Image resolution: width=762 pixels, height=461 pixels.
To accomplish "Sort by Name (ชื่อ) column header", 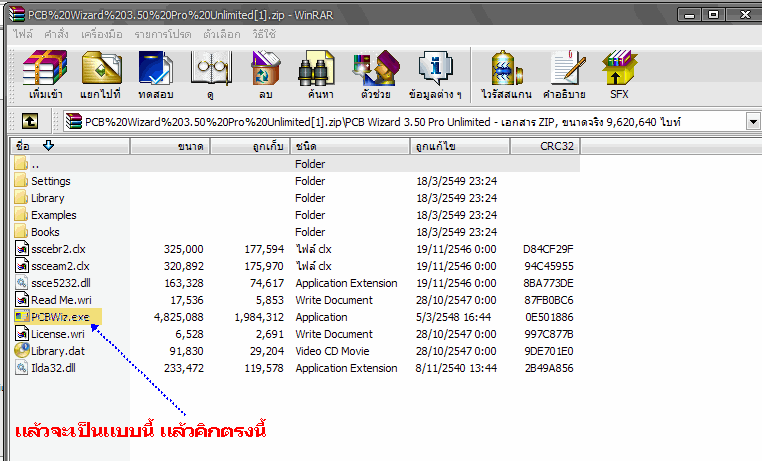I will click(69, 146).
